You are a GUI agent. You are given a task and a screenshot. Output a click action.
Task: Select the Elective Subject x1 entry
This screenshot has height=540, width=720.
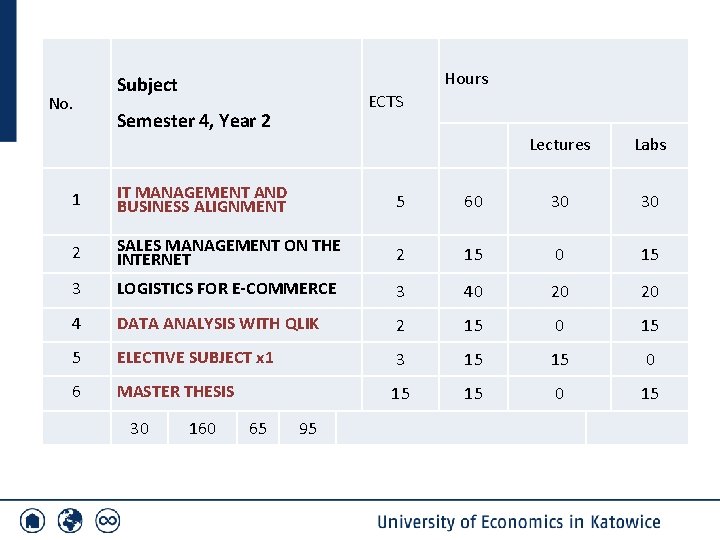point(195,358)
